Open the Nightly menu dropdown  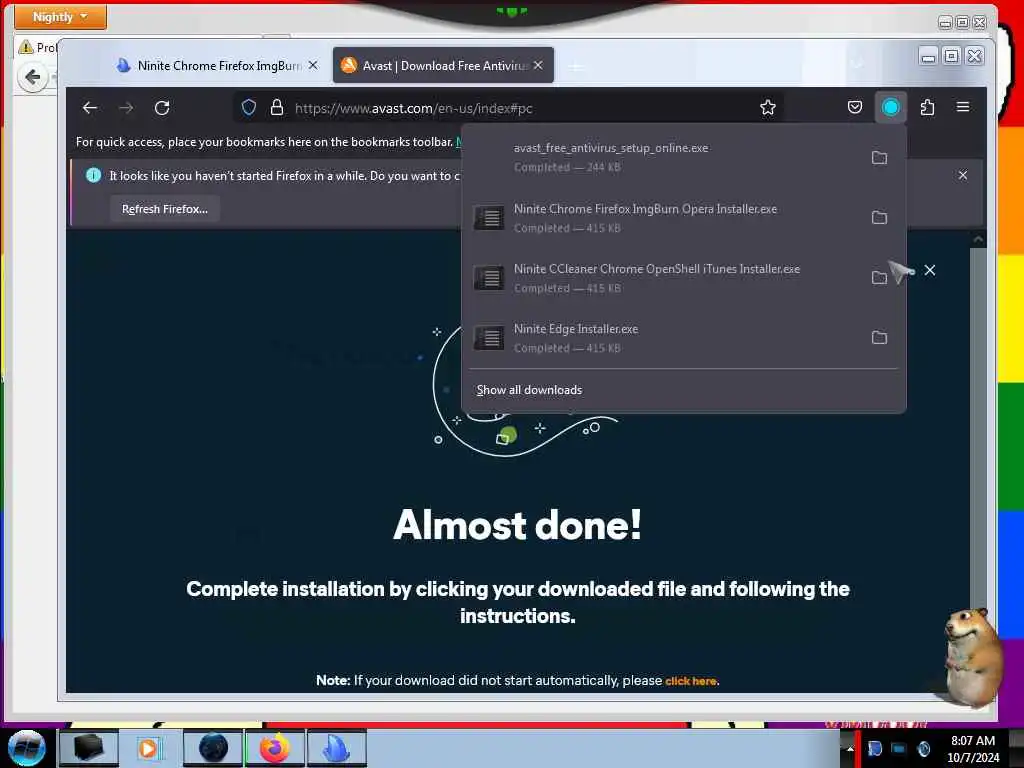click(x=60, y=17)
